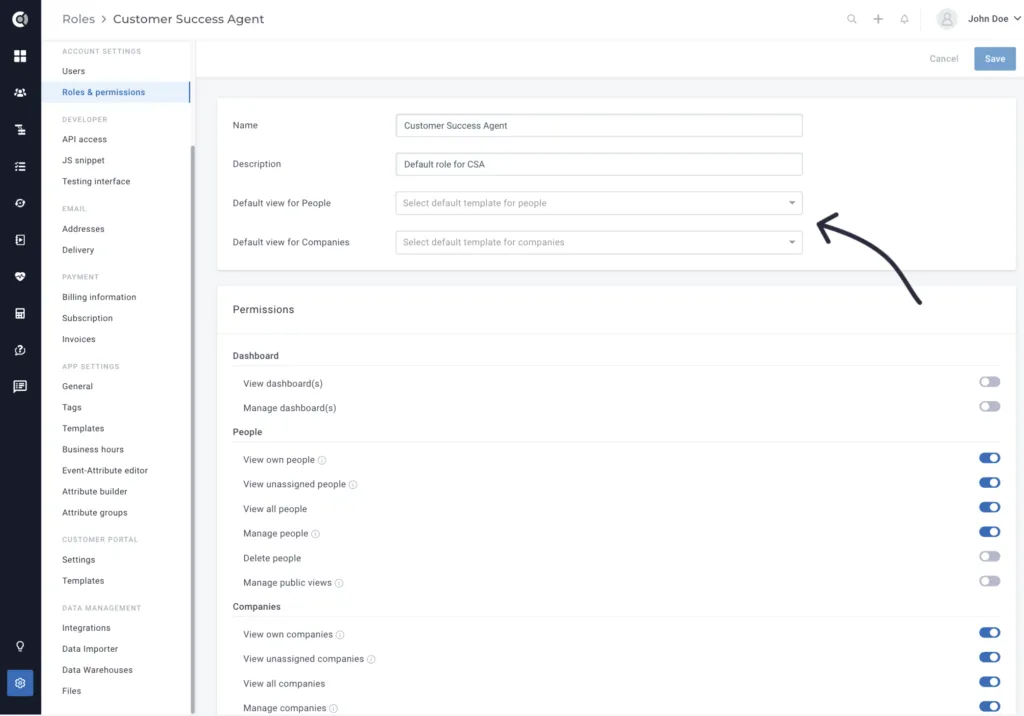This screenshot has height=716, width=1024.
Task: Disable the View own people toggle
Action: 989,459
